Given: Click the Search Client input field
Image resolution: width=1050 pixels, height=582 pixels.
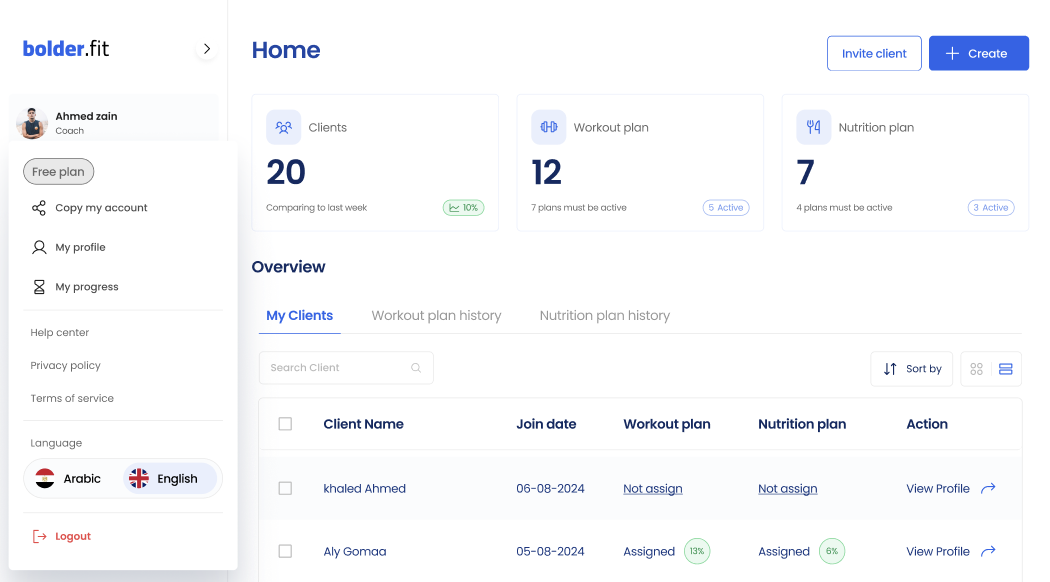Looking at the screenshot, I should (x=336, y=368).
